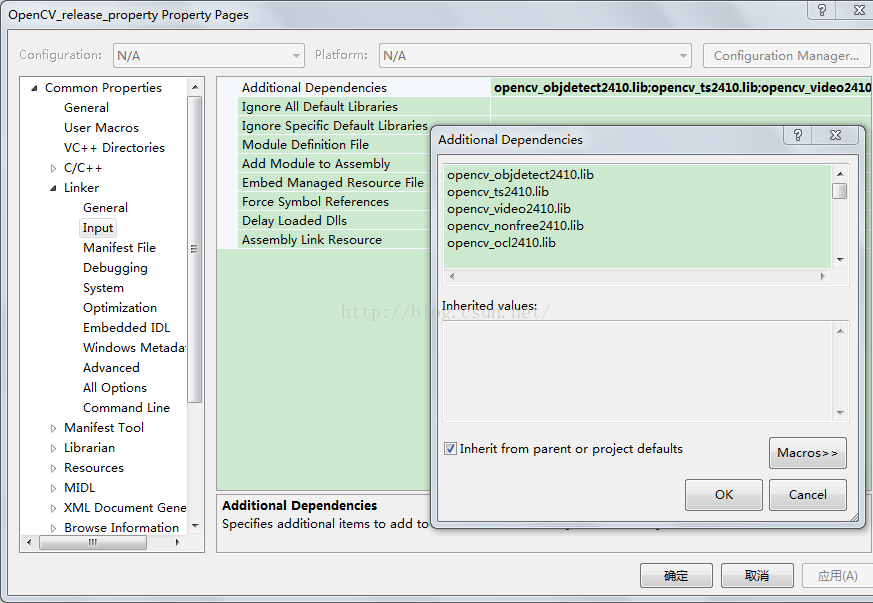Select Advanced under Linker
The image size is (873, 603).
click(111, 368)
